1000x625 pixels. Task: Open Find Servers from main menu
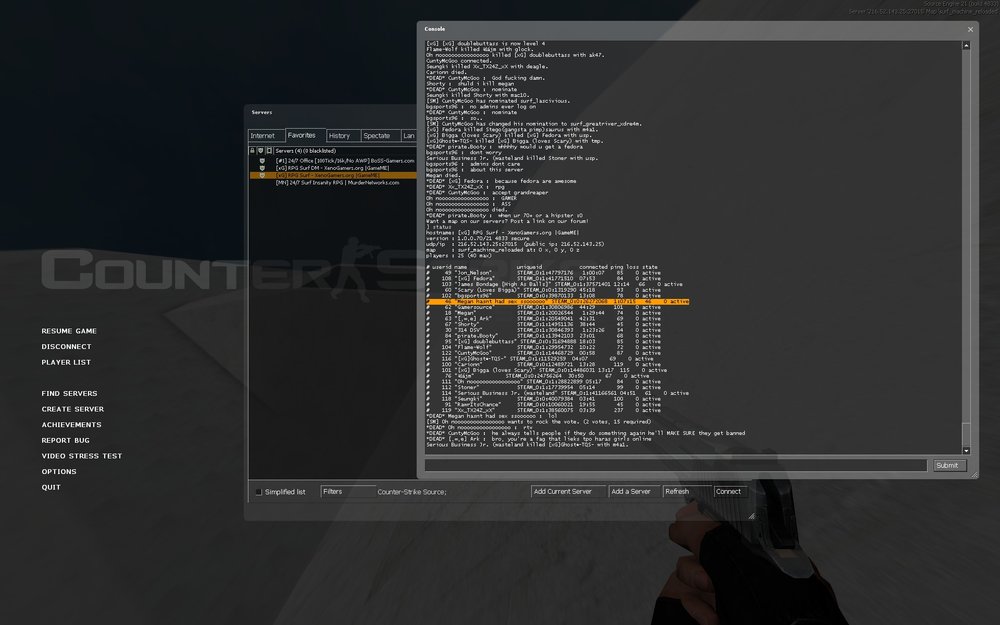coord(69,393)
